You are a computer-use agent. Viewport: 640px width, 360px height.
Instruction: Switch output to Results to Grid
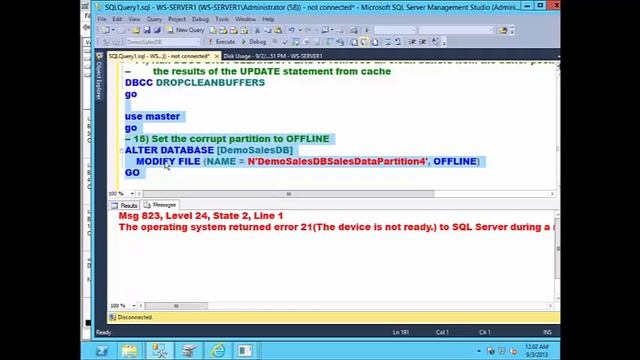(364, 42)
